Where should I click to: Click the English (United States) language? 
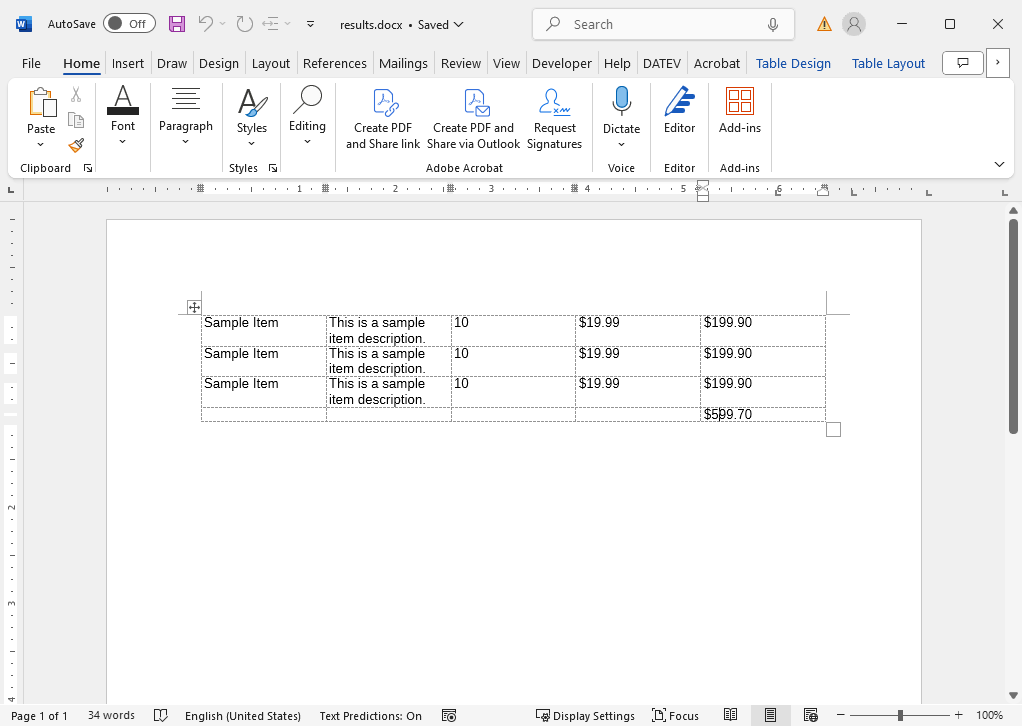click(x=243, y=716)
